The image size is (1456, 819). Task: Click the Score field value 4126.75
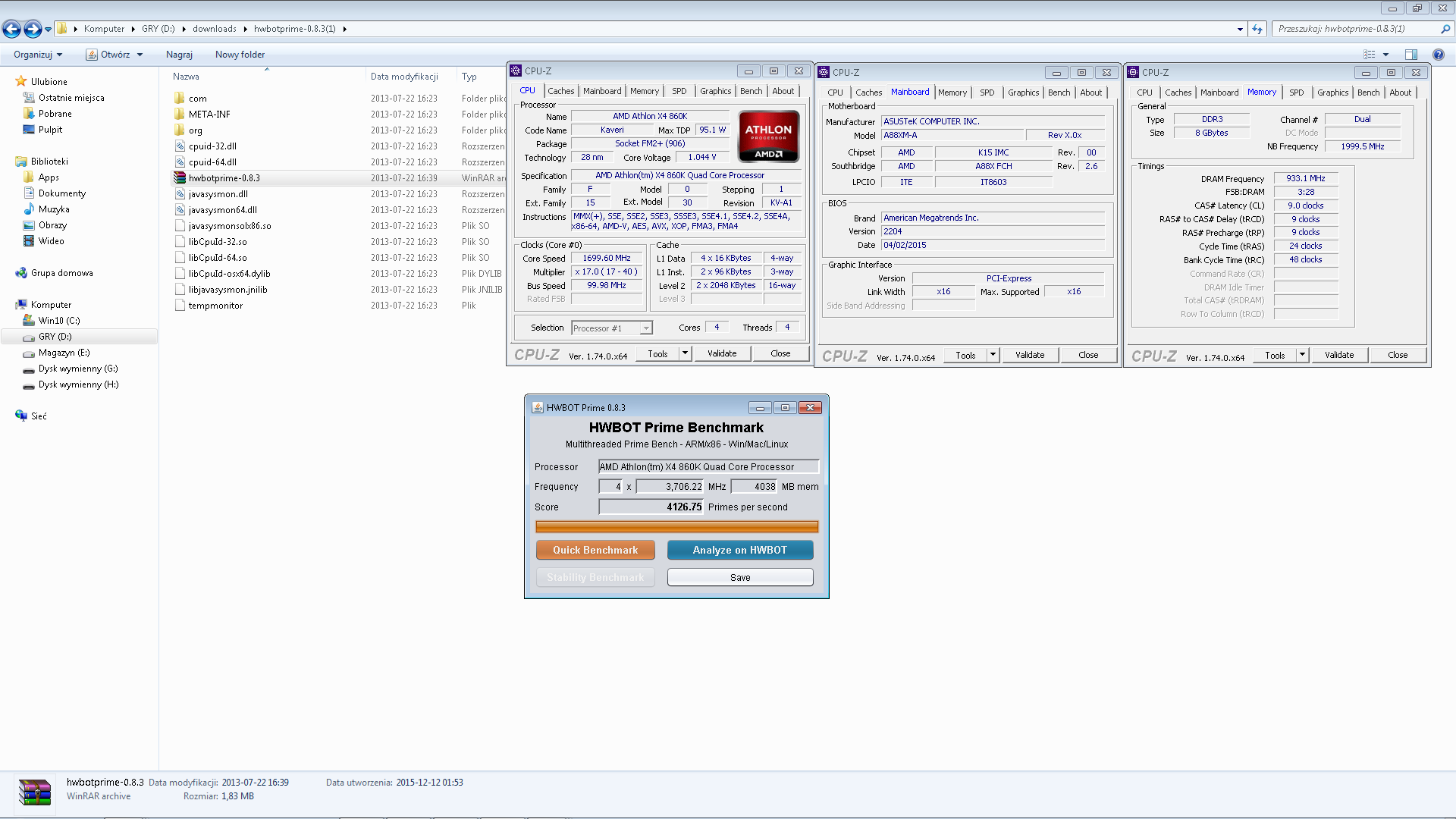click(x=651, y=507)
